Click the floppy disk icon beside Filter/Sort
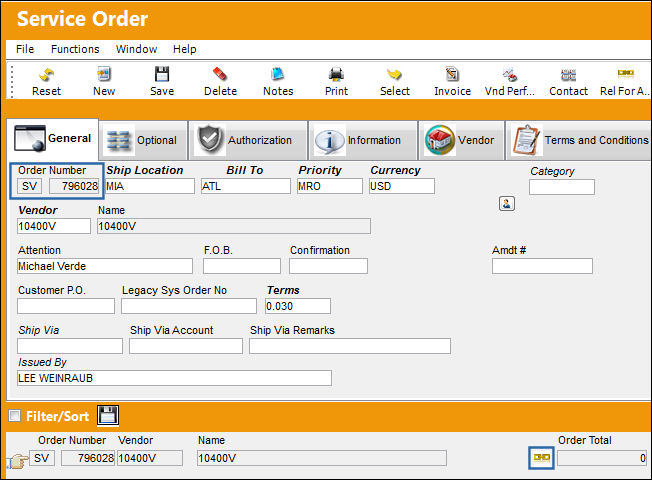The height and width of the screenshot is (480, 652). 108,416
